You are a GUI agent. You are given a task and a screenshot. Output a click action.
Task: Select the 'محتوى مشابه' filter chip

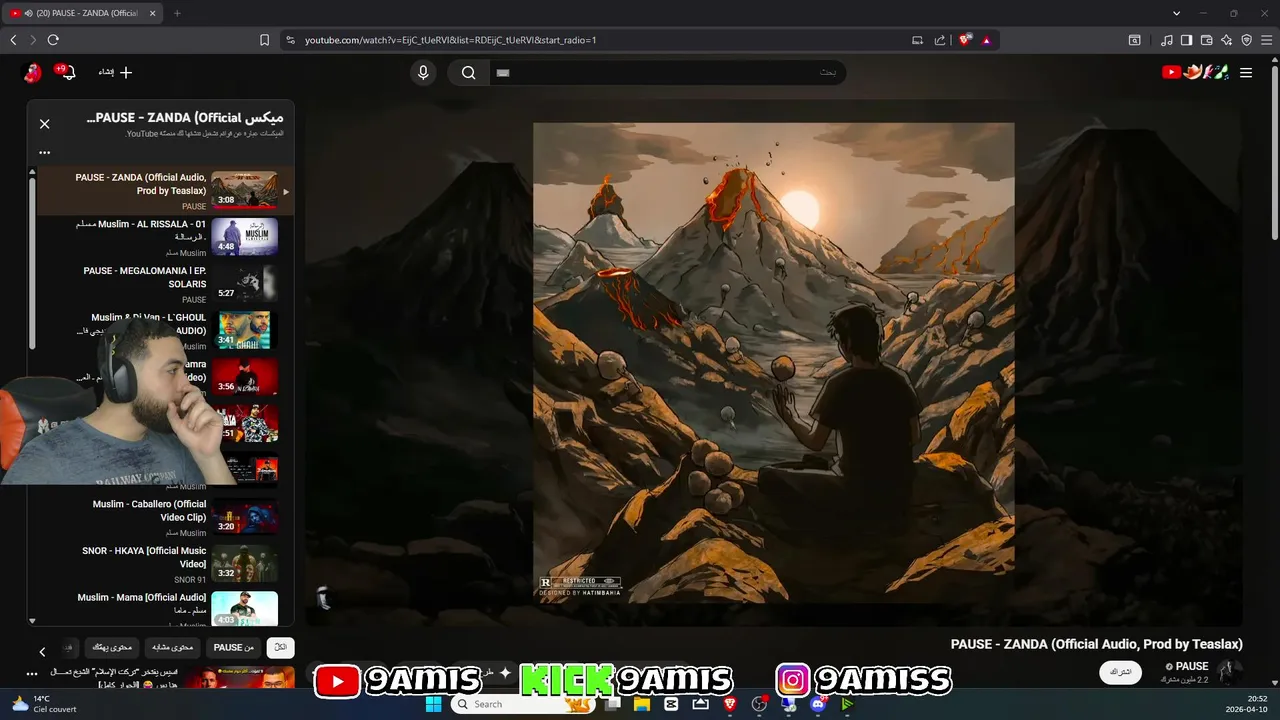coord(171,648)
